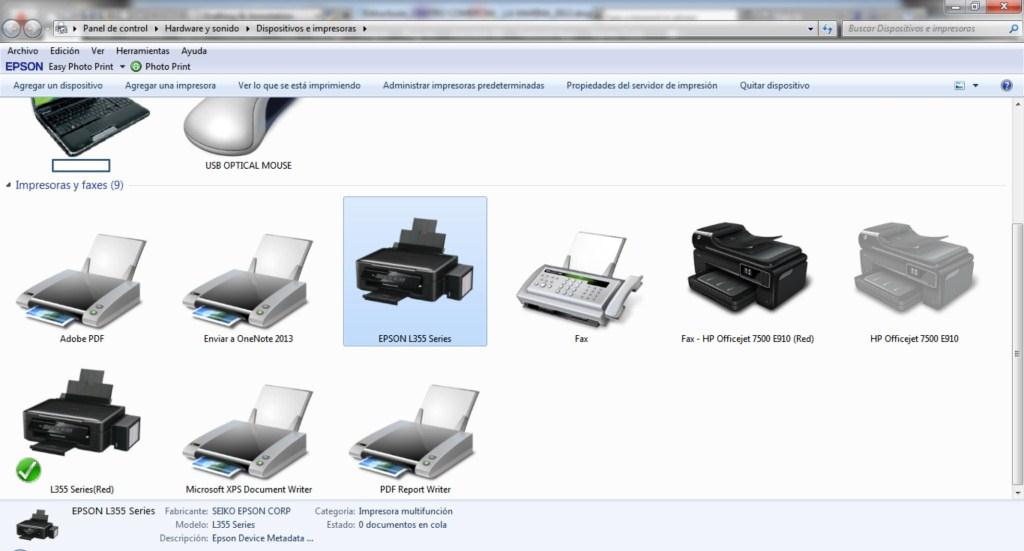Screen dimensions: 1024x551
Task: Expand the arrow after Hardware y sonido
Action: pyautogui.click(x=248, y=29)
